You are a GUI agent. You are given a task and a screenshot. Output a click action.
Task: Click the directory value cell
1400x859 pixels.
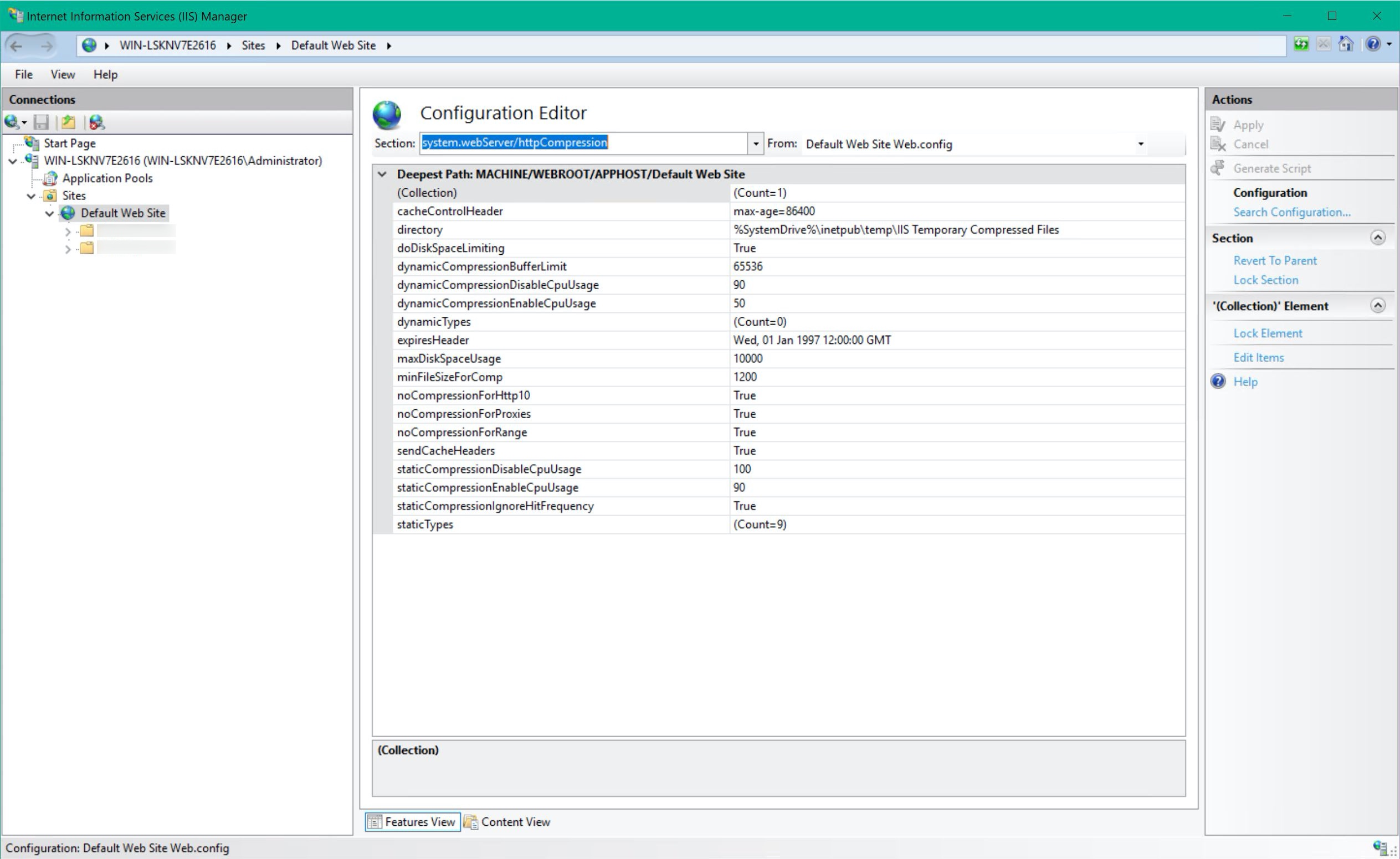tap(957, 229)
